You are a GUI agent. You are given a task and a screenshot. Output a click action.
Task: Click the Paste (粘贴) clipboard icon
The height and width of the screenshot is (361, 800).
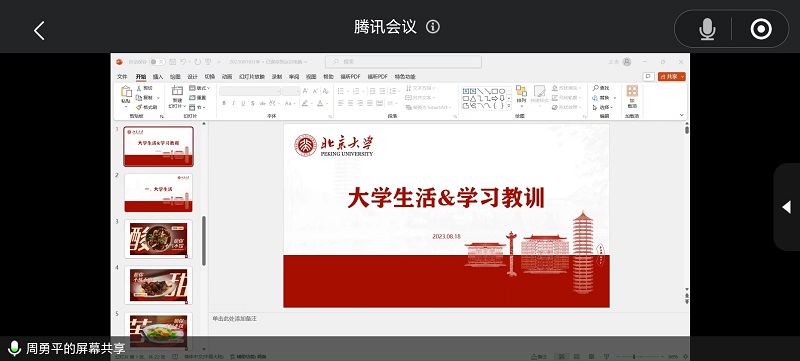coord(126,92)
